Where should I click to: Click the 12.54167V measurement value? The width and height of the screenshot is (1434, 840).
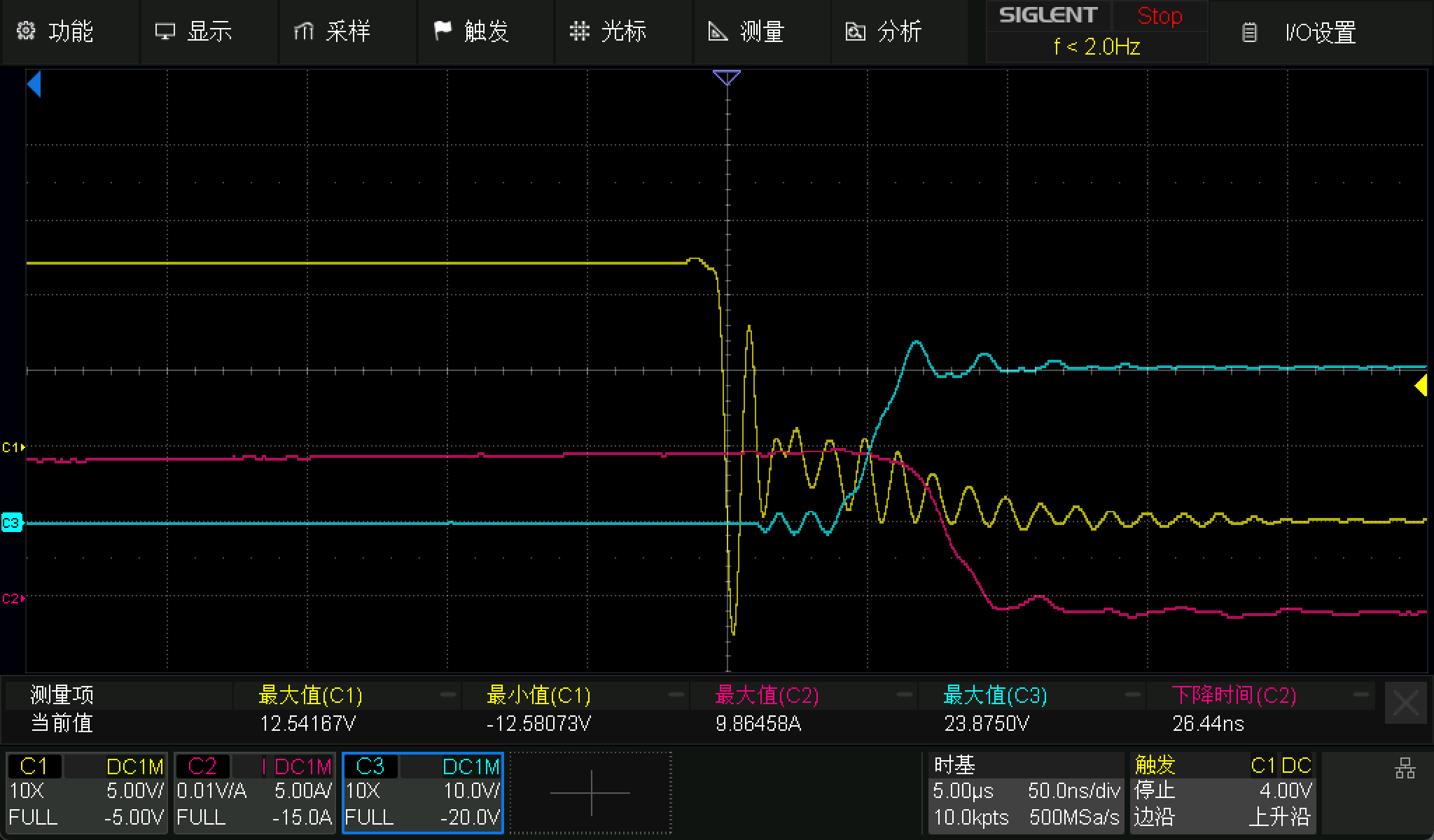(x=307, y=723)
